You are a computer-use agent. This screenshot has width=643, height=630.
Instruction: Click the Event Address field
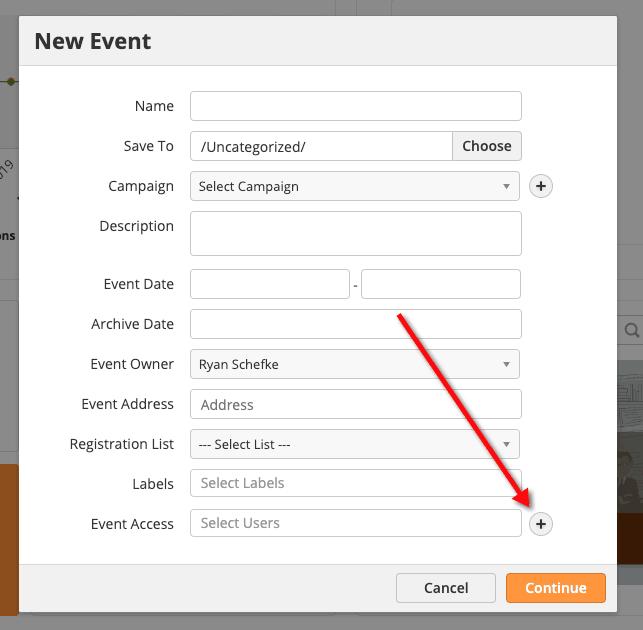pos(356,404)
